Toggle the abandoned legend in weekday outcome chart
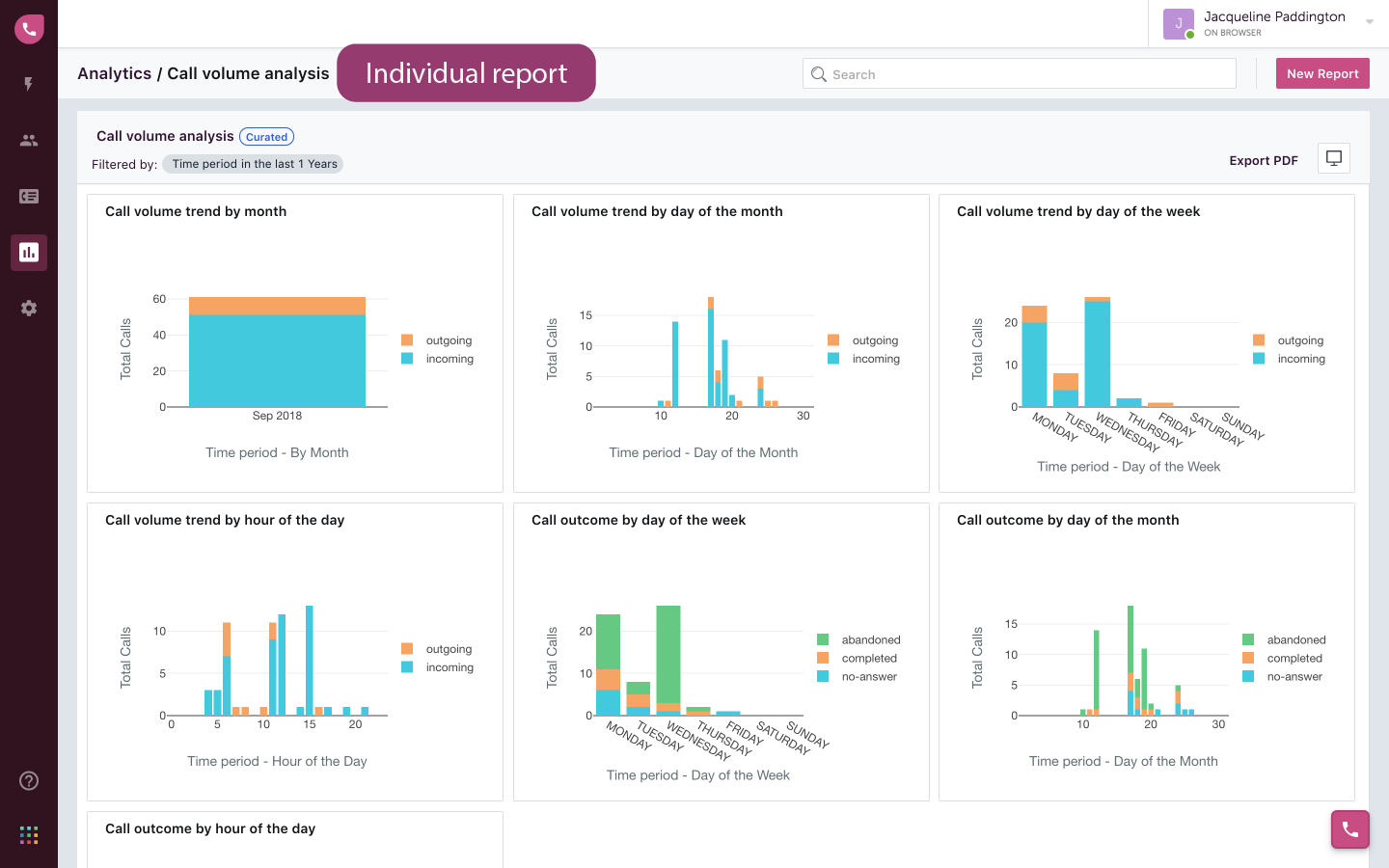Screen dimensions: 1389x868 tap(858, 639)
